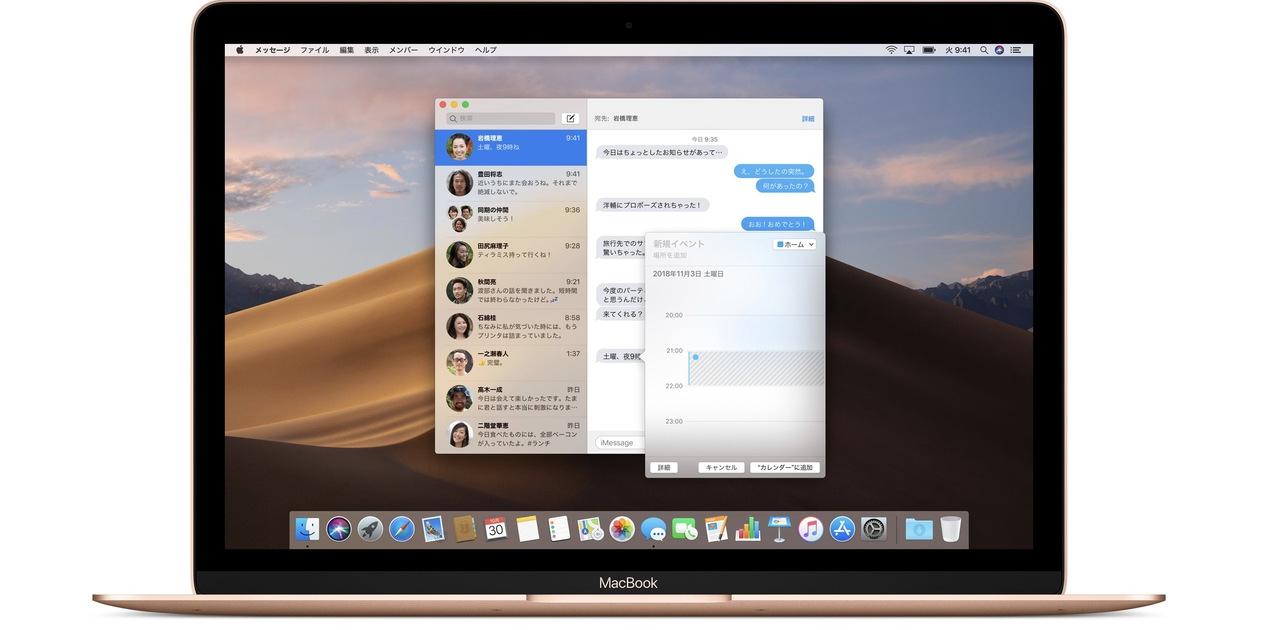Open the メンバー menu
The height and width of the screenshot is (630, 1280).
[404, 50]
